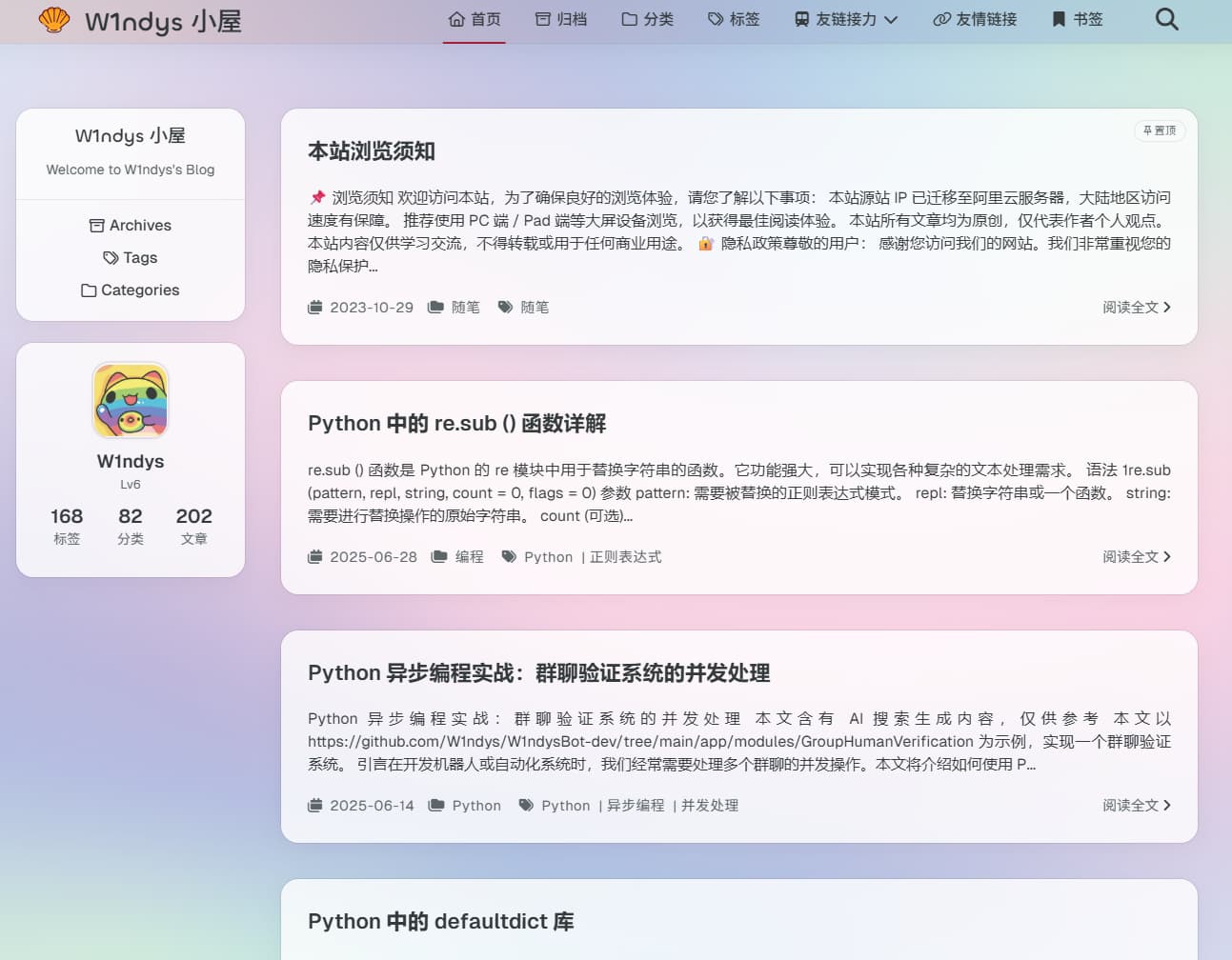Open the Python 异步编程实战 article title
1232x960 pixels.
tap(538, 673)
